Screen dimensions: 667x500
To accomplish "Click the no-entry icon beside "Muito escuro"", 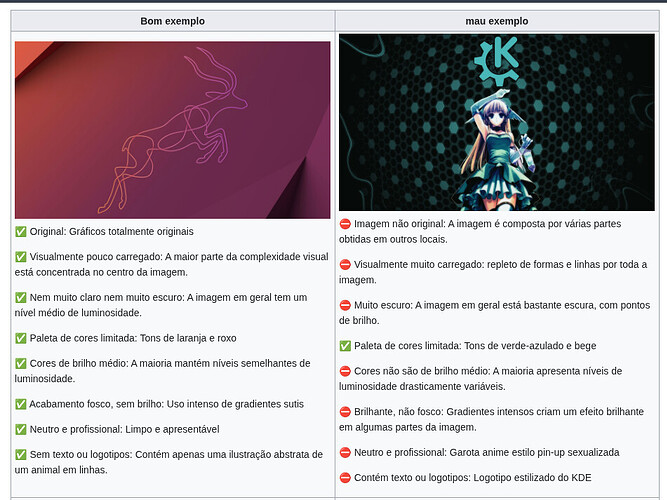I will tap(345, 306).
